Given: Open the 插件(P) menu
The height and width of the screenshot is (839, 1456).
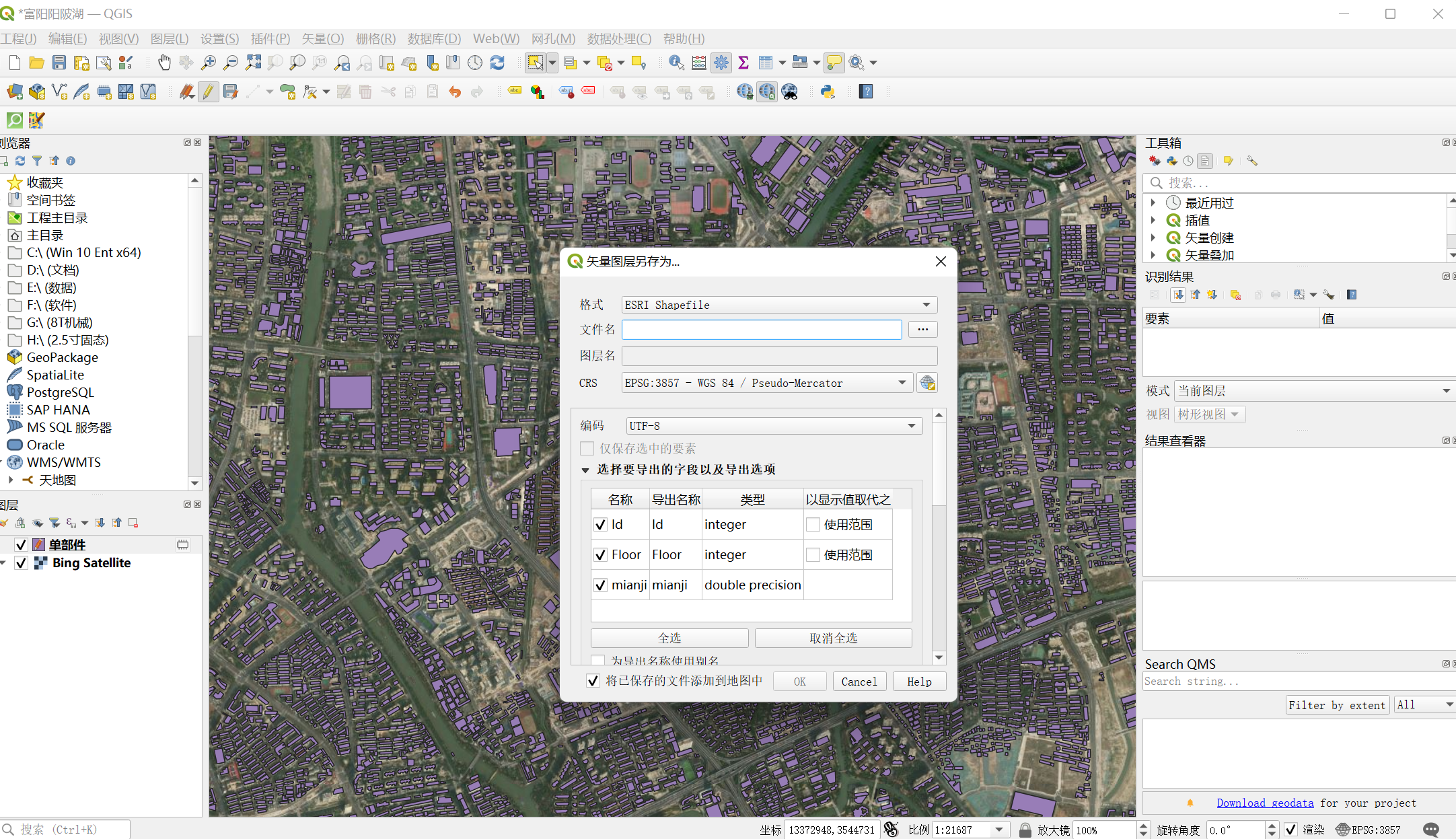Looking at the screenshot, I should tap(270, 38).
